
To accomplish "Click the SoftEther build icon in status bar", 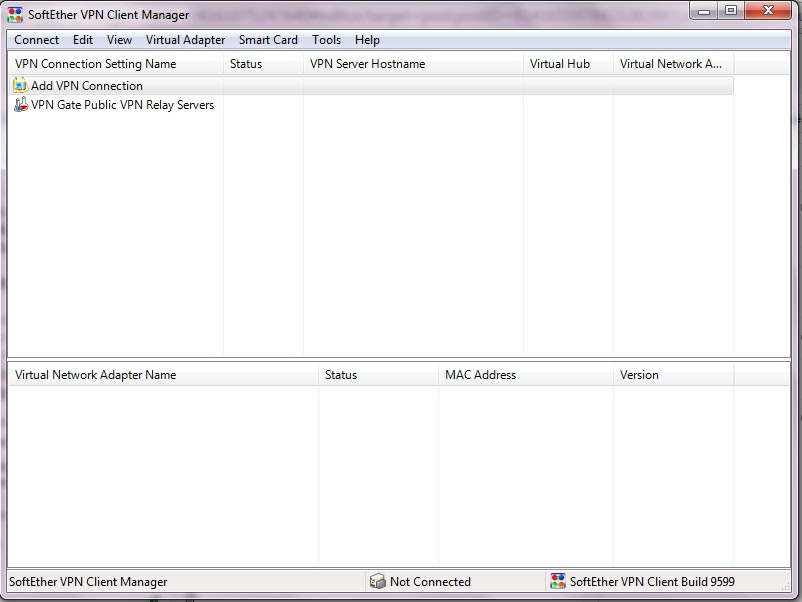I will [x=558, y=581].
